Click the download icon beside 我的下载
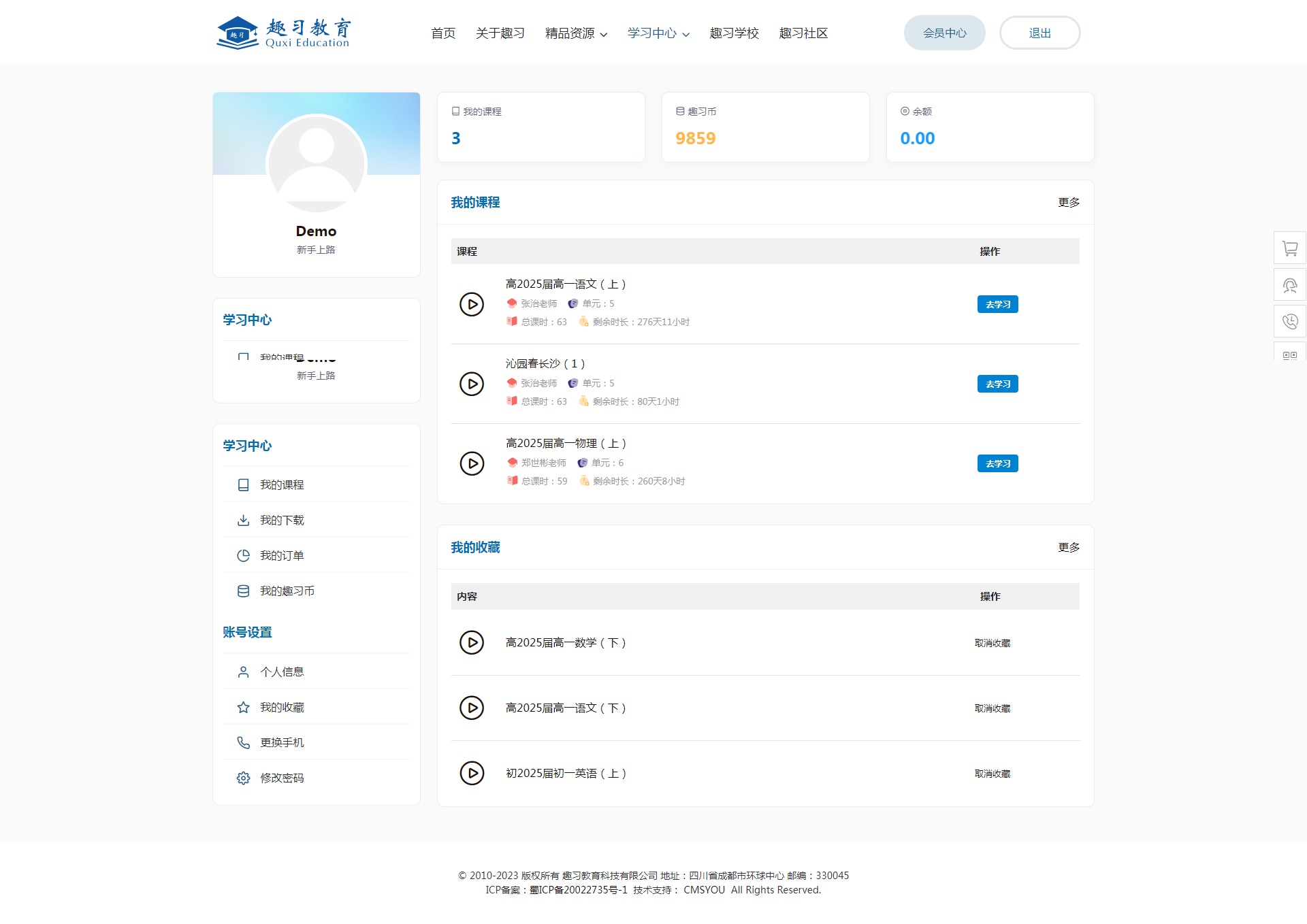The width and height of the screenshot is (1307, 924). [x=243, y=520]
